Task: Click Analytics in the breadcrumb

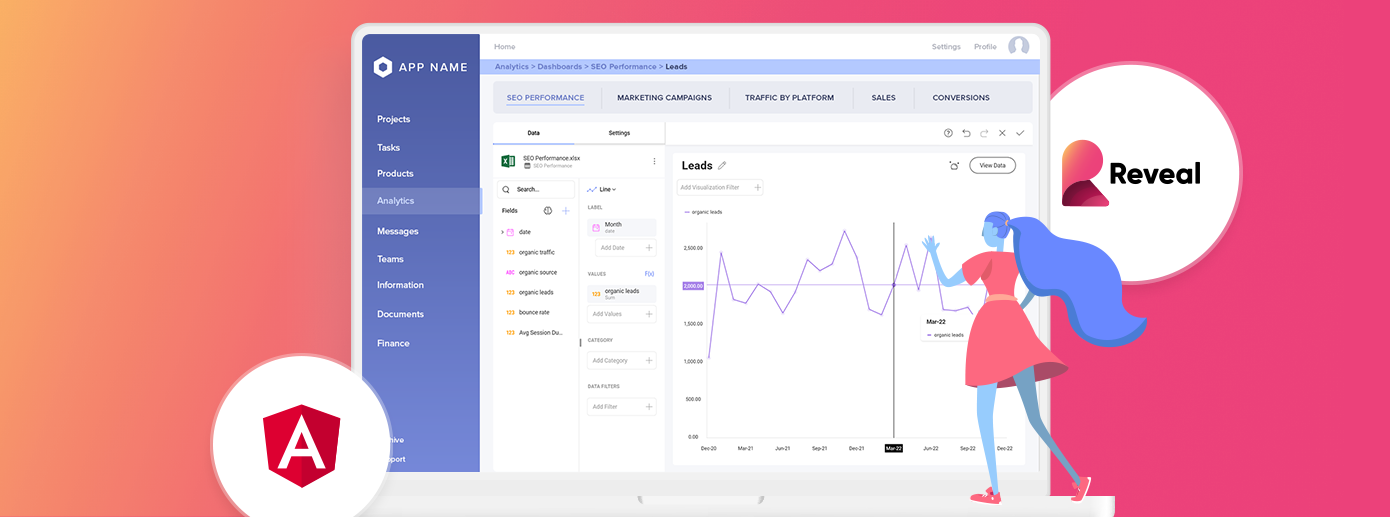Action: (512, 67)
